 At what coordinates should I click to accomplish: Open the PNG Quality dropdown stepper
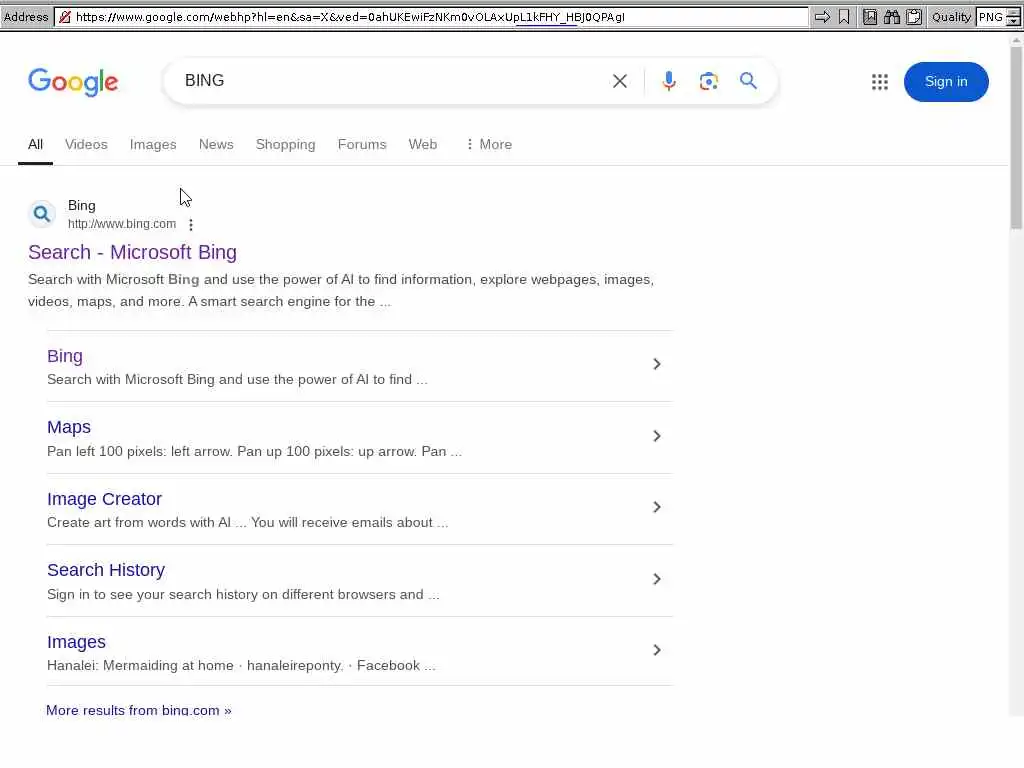1013,17
